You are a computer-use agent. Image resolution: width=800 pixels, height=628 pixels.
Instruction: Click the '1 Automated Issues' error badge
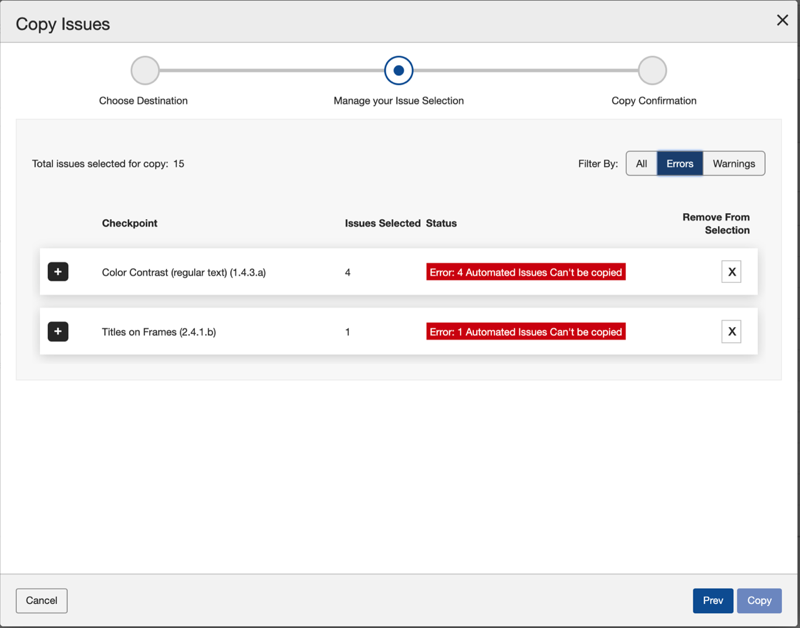tap(526, 331)
